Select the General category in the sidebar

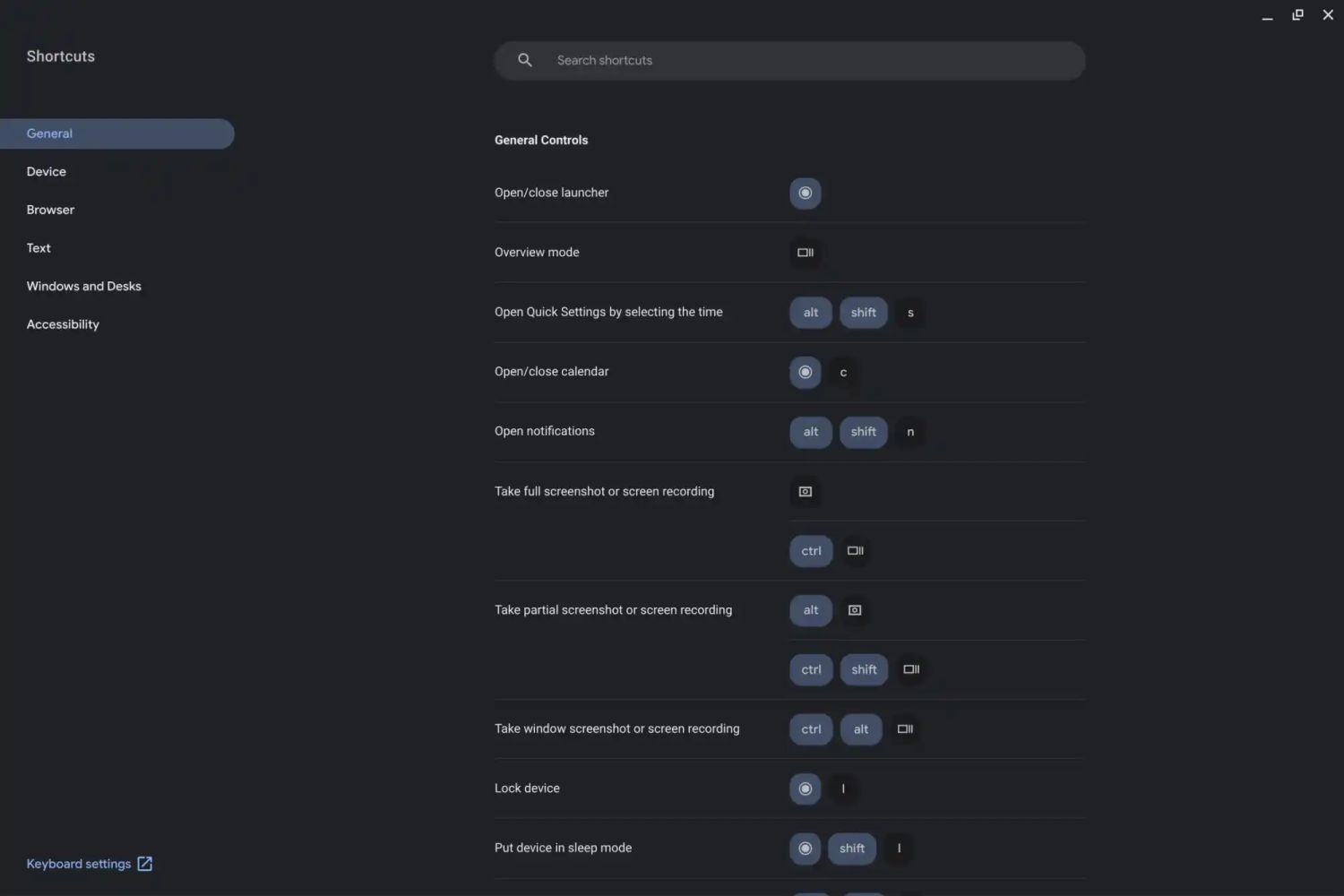(x=50, y=134)
